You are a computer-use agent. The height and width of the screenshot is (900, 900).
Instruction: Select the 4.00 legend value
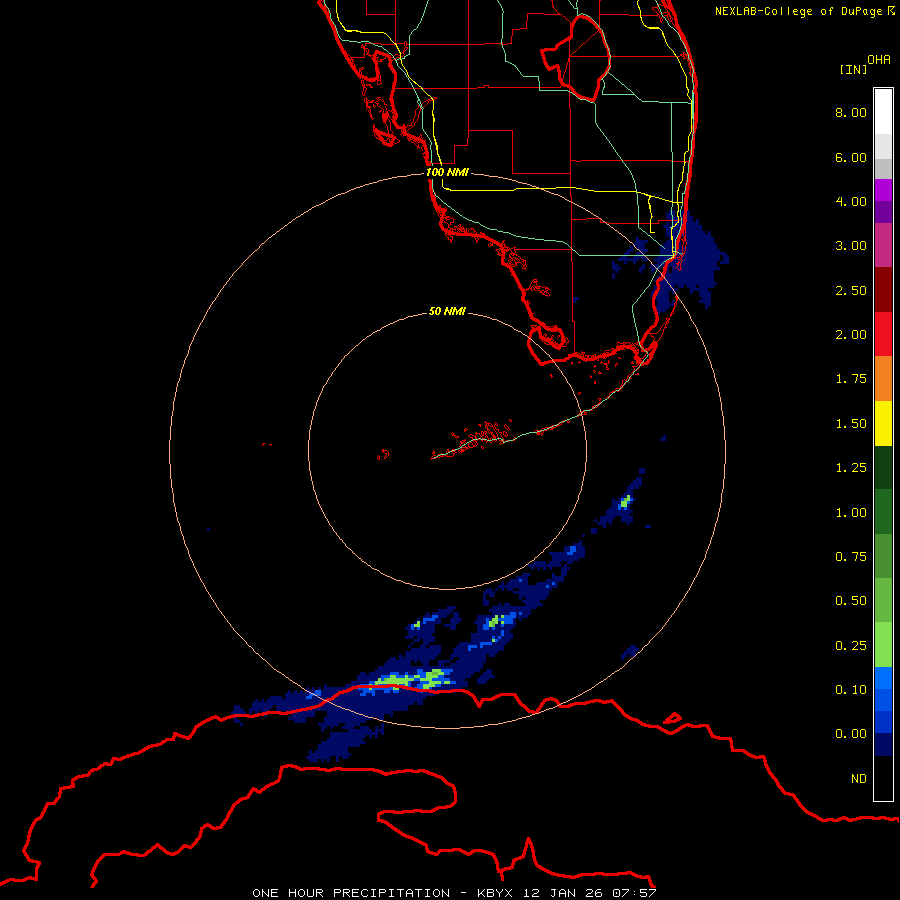(x=851, y=201)
